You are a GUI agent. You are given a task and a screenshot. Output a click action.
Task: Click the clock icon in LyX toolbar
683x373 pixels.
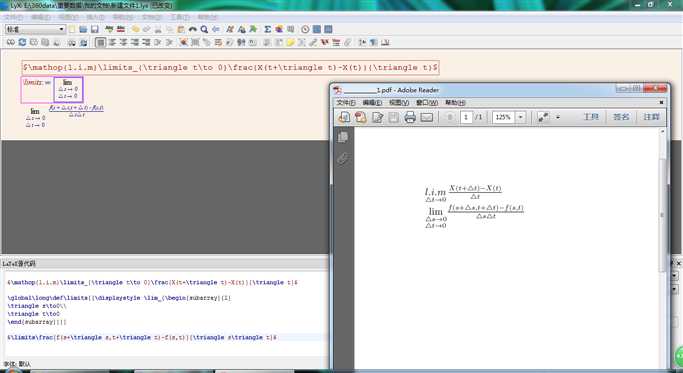(305, 29)
